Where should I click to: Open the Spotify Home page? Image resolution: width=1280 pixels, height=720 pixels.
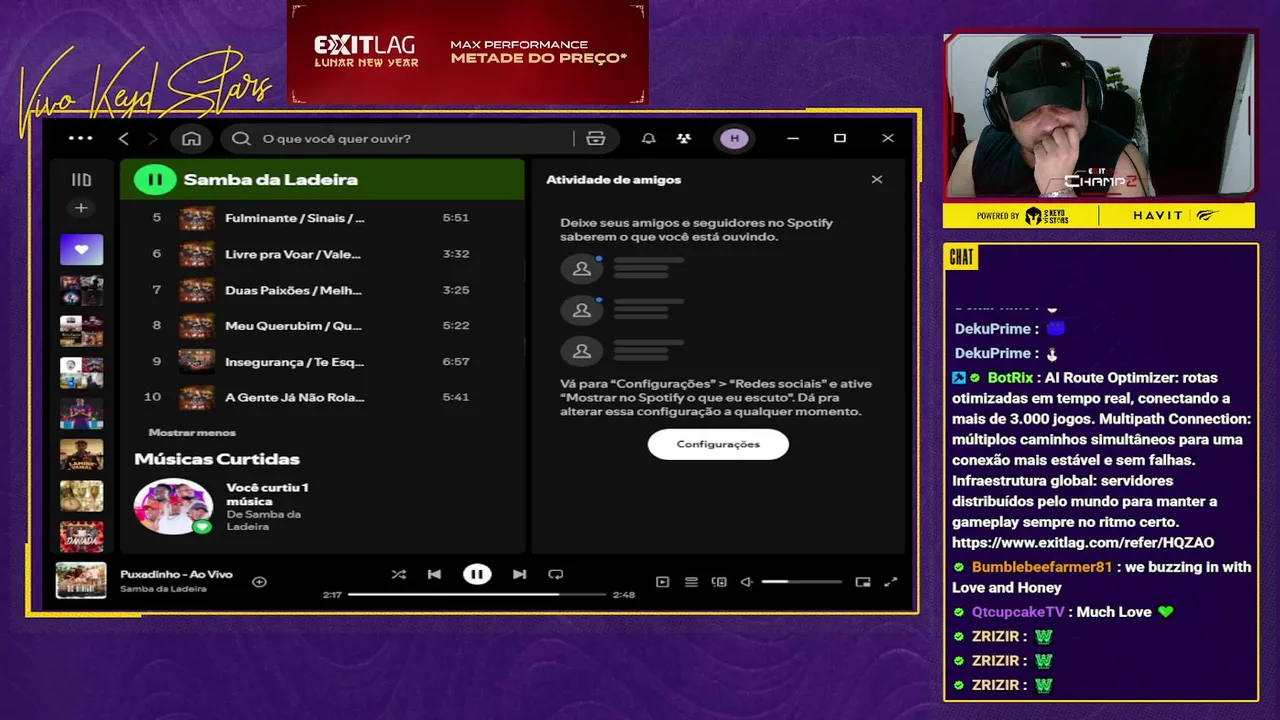click(x=192, y=138)
